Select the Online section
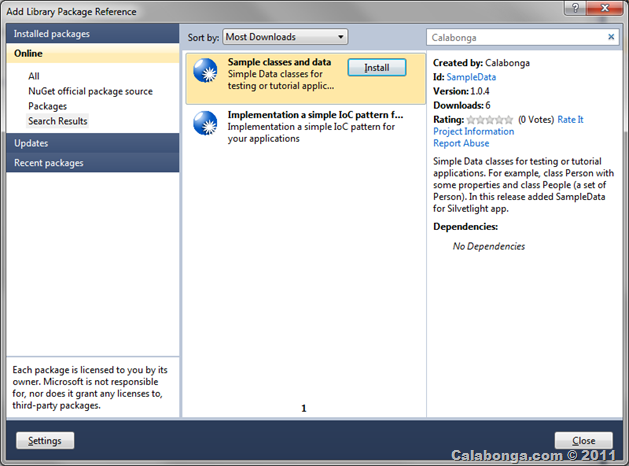Screen dimensions: 629x466 click(93, 53)
